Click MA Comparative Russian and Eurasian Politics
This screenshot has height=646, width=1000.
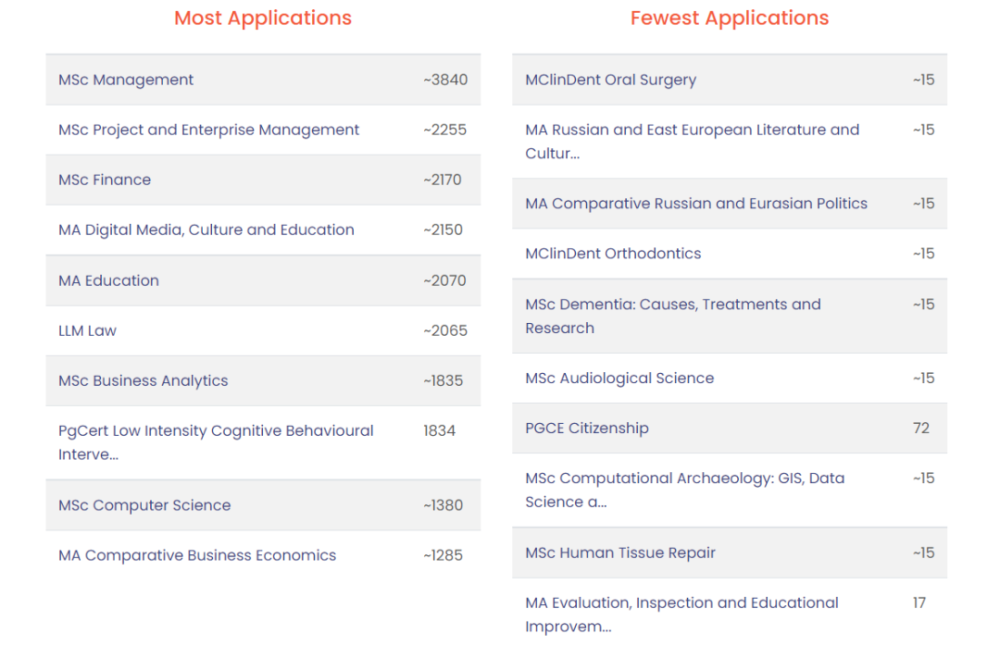click(696, 203)
